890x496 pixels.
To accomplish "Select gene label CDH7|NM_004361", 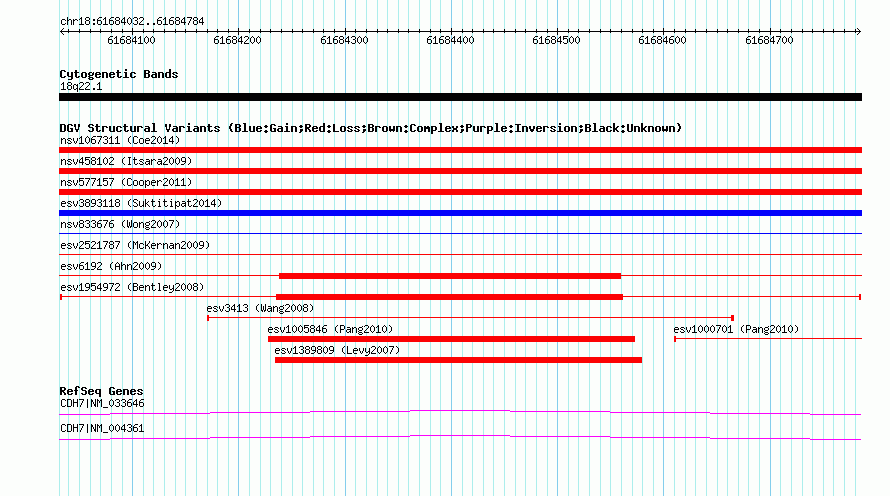I will point(102,428).
